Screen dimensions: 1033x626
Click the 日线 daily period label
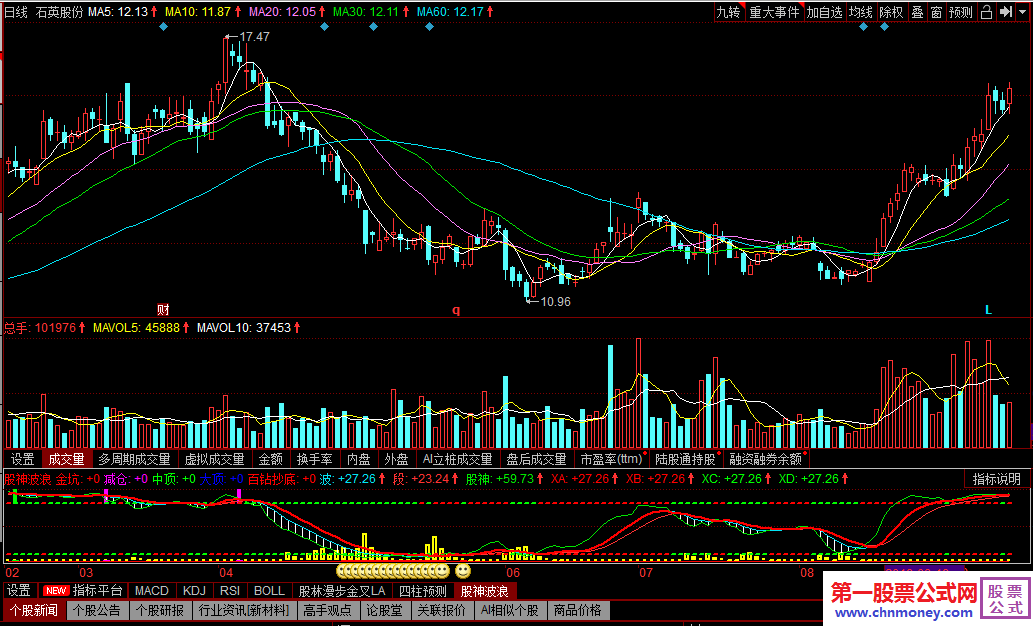(16, 12)
